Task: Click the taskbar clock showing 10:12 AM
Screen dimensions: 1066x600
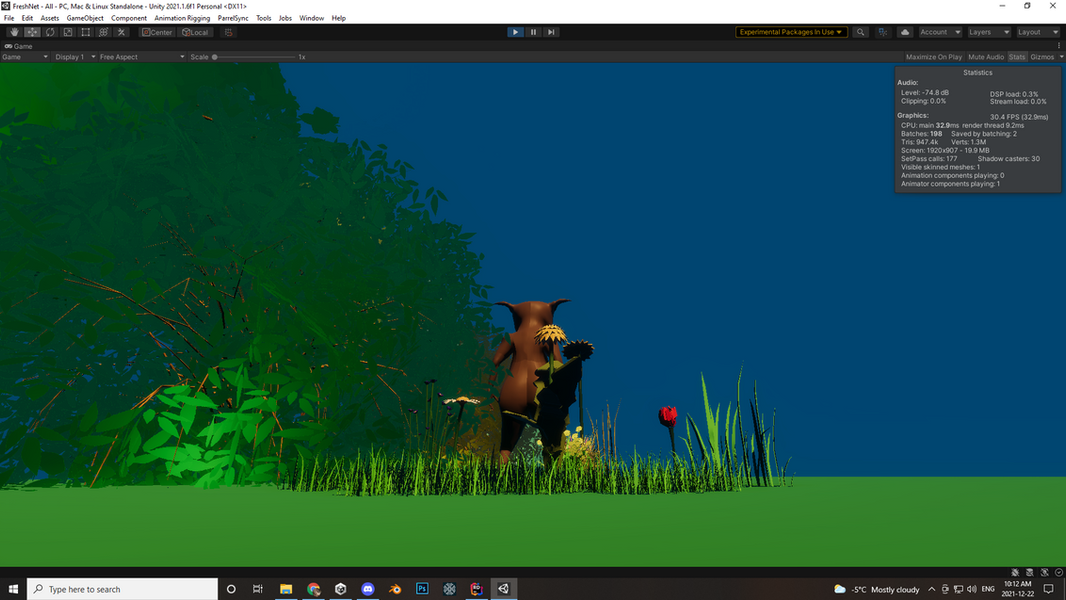Action: [1017, 588]
